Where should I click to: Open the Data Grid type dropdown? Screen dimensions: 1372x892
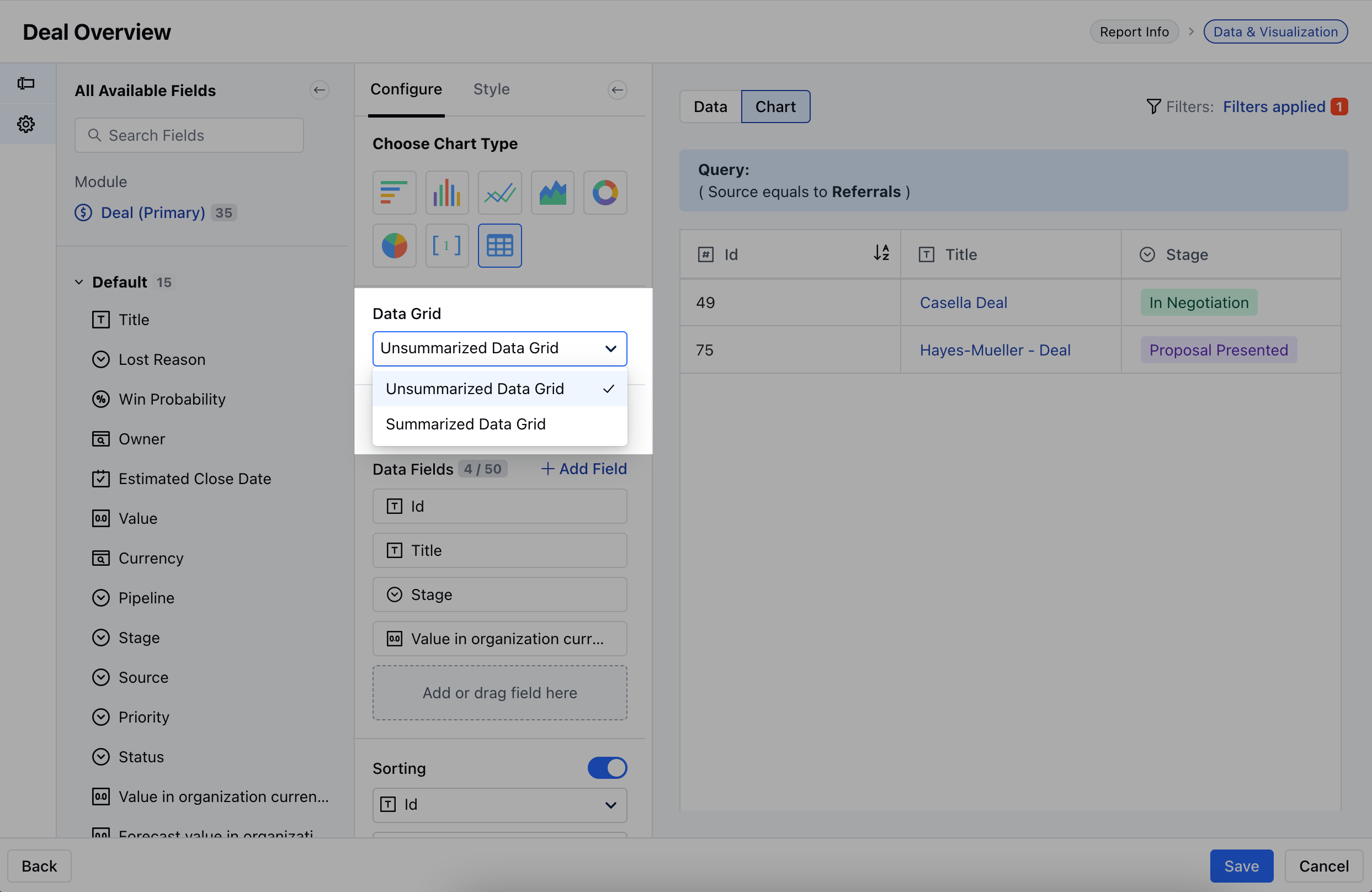pyautogui.click(x=500, y=348)
